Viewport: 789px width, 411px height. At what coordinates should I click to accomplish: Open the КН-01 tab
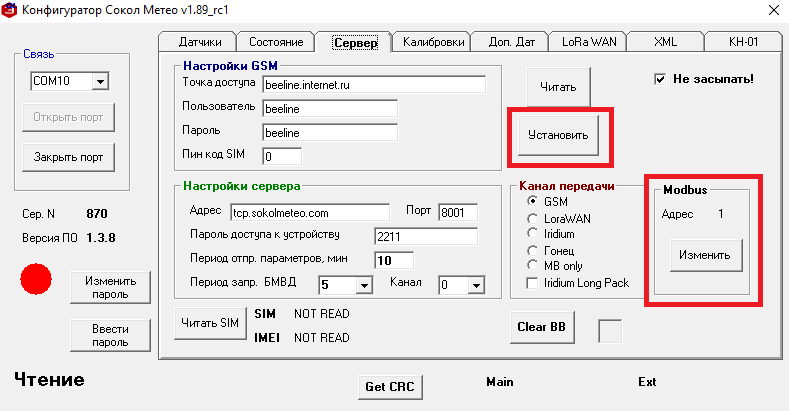coord(743,42)
